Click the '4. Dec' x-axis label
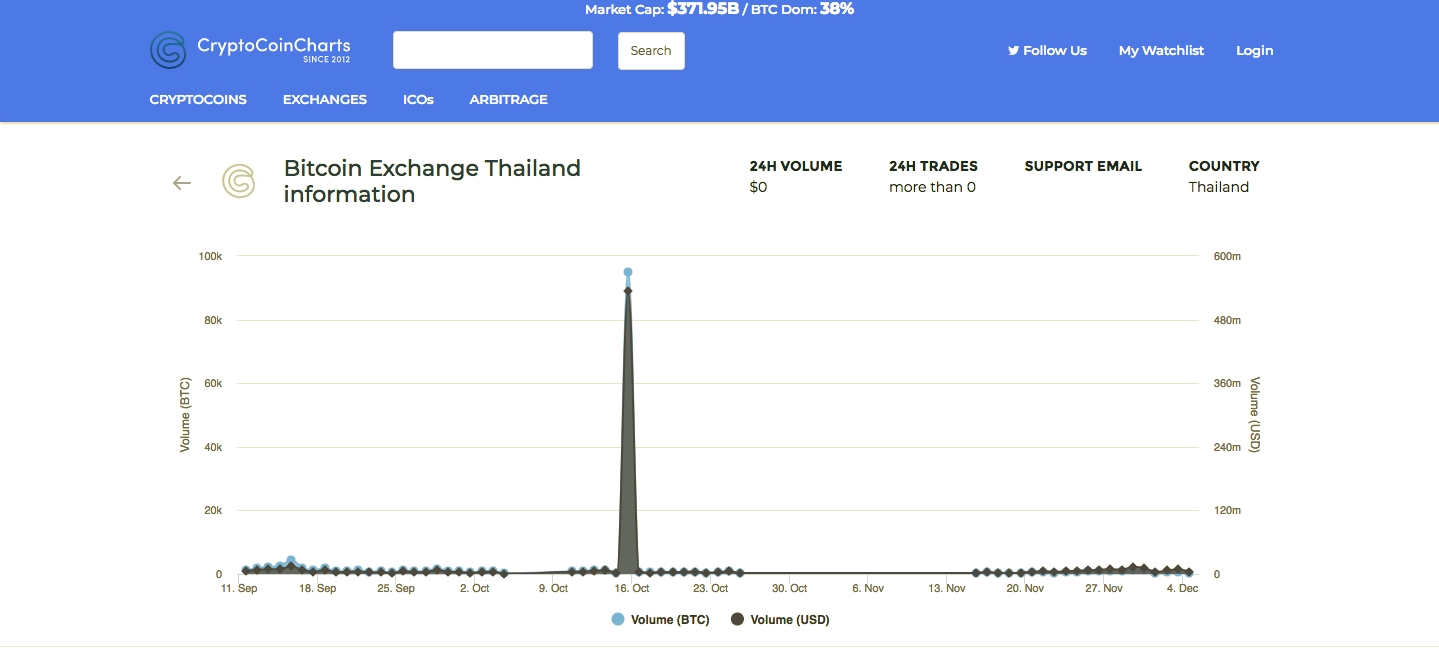The image size is (1439, 659). (x=1182, y=588)
